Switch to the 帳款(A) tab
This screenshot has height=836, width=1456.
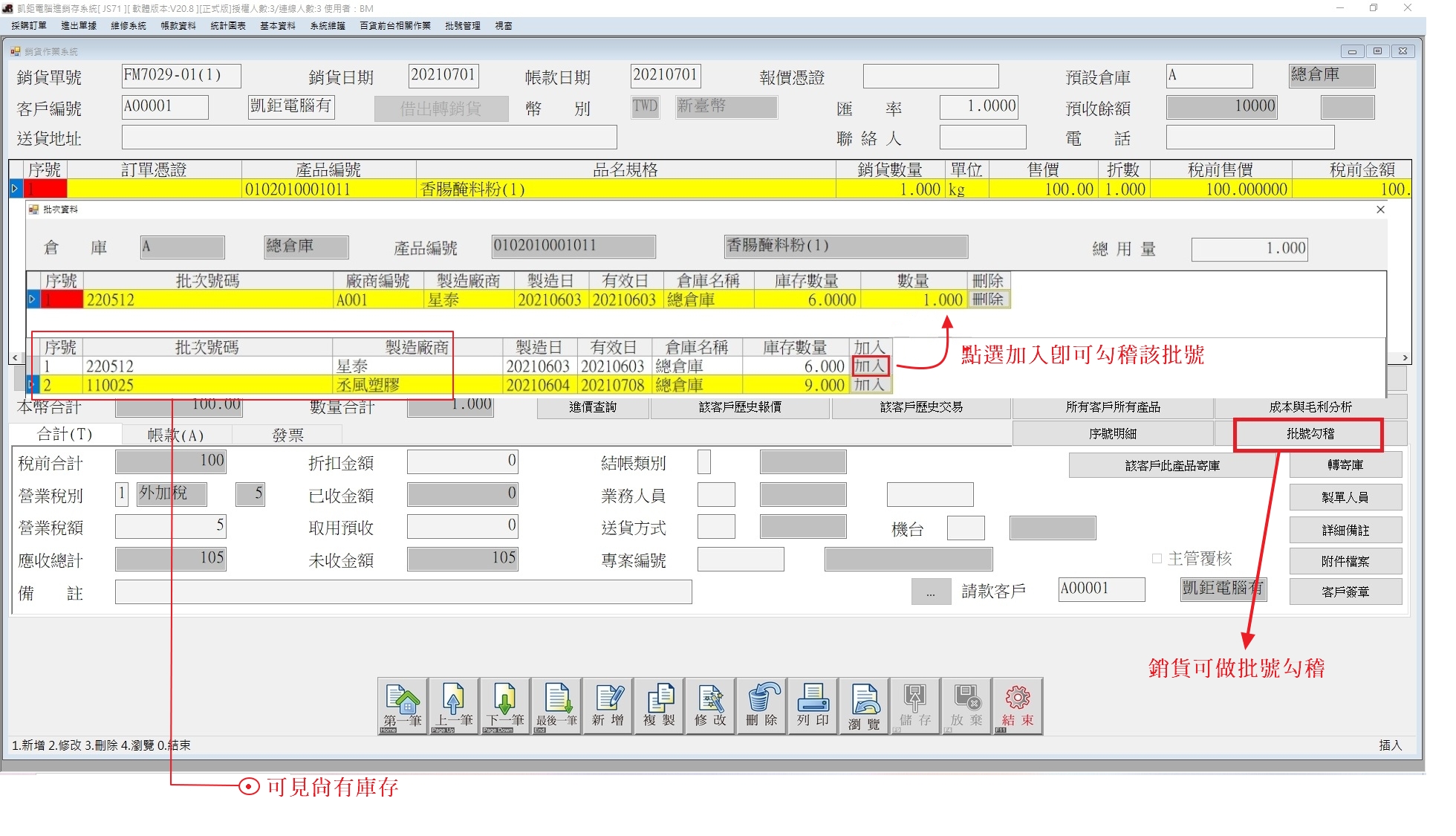point(176,435)
